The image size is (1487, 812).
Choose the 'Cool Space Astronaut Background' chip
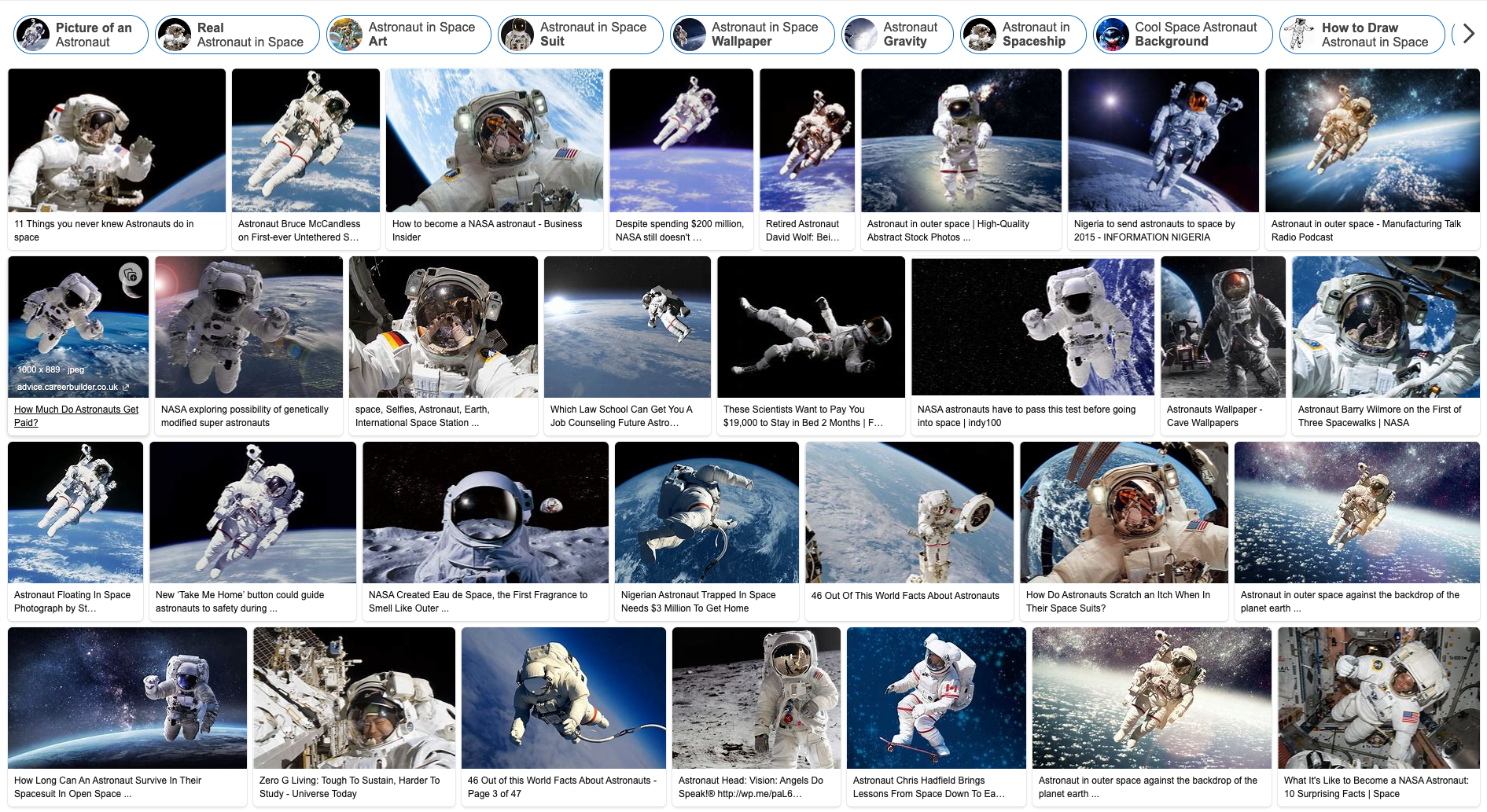1183,35
